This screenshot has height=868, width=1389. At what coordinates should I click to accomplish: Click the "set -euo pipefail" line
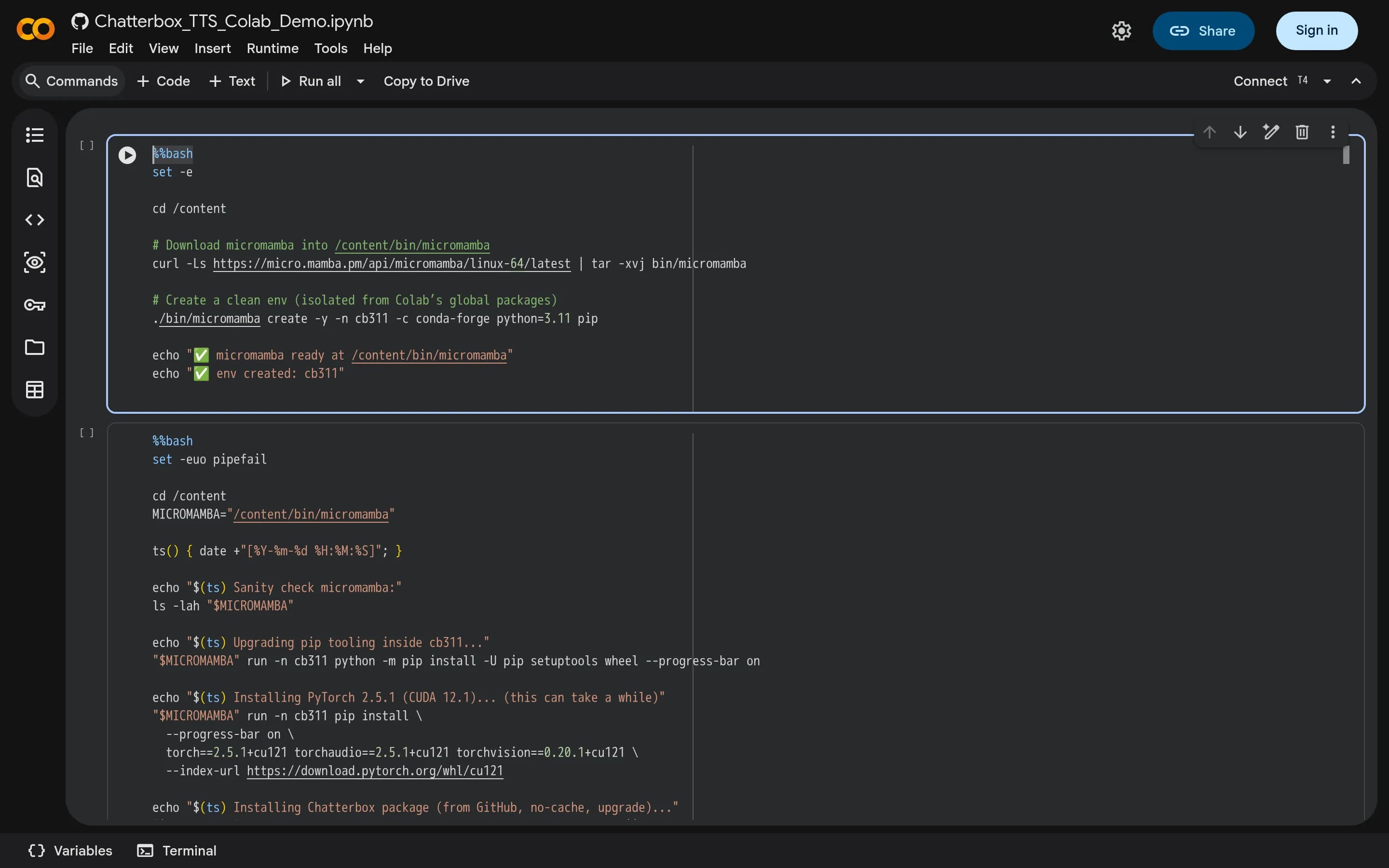[x=209, y=460]
